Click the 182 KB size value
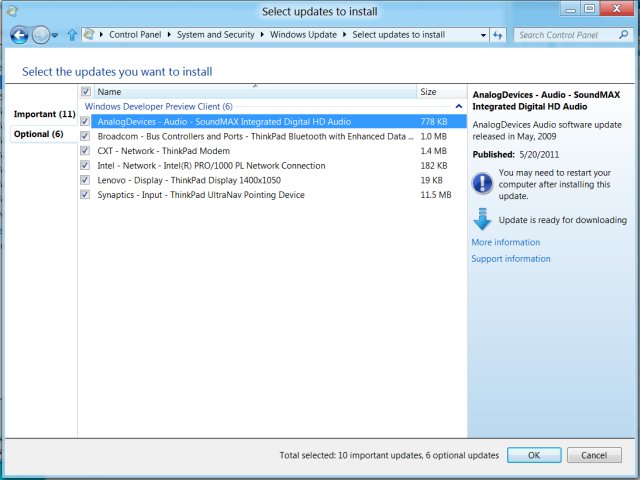Screen dimensions: 640x480 point(434,166)
